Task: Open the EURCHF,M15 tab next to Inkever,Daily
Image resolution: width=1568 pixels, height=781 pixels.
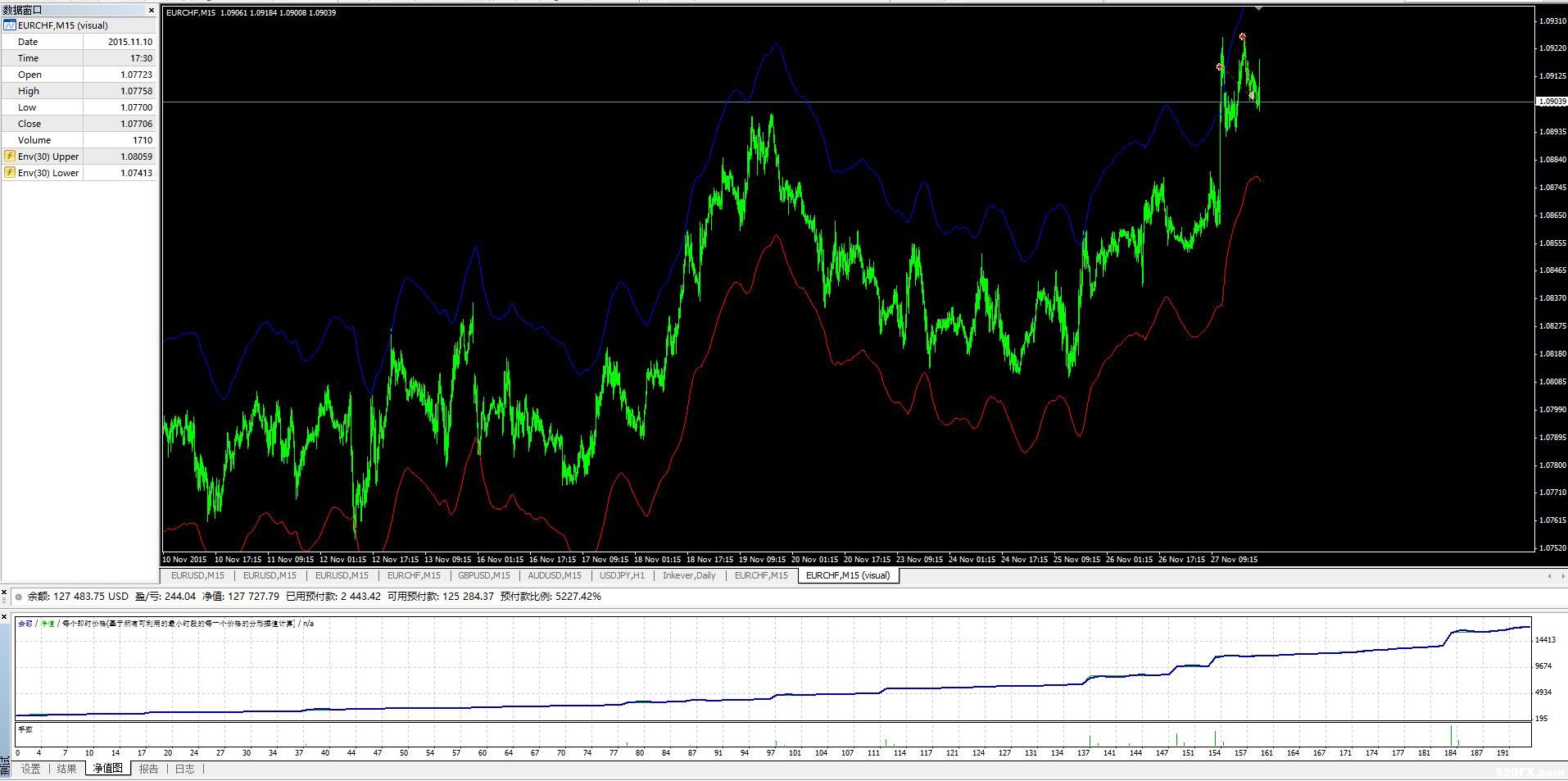Action: tap(761, 575)
